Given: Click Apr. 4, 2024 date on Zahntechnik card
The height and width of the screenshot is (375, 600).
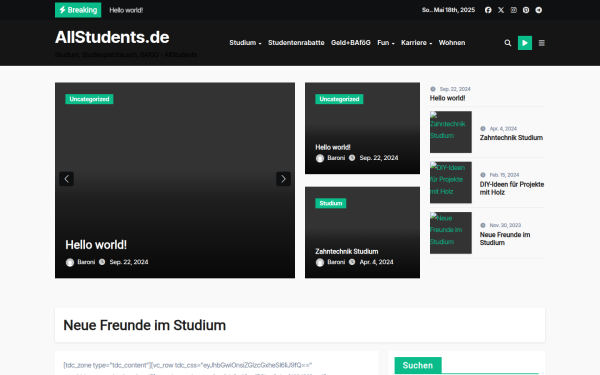Looking at the screenshot, I should [376, 262].
